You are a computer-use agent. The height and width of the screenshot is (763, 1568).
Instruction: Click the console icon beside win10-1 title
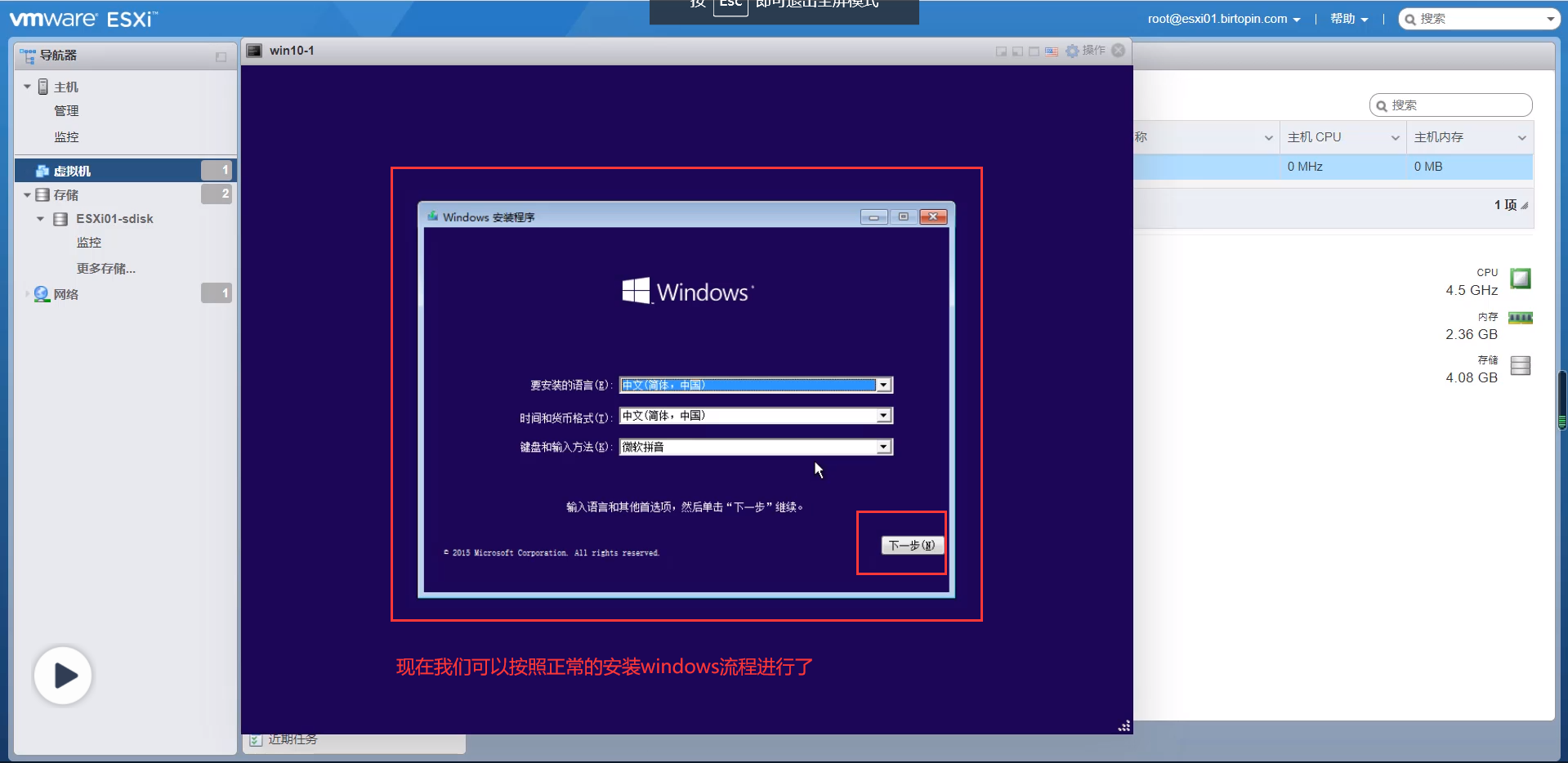click(x=255, y=51)
